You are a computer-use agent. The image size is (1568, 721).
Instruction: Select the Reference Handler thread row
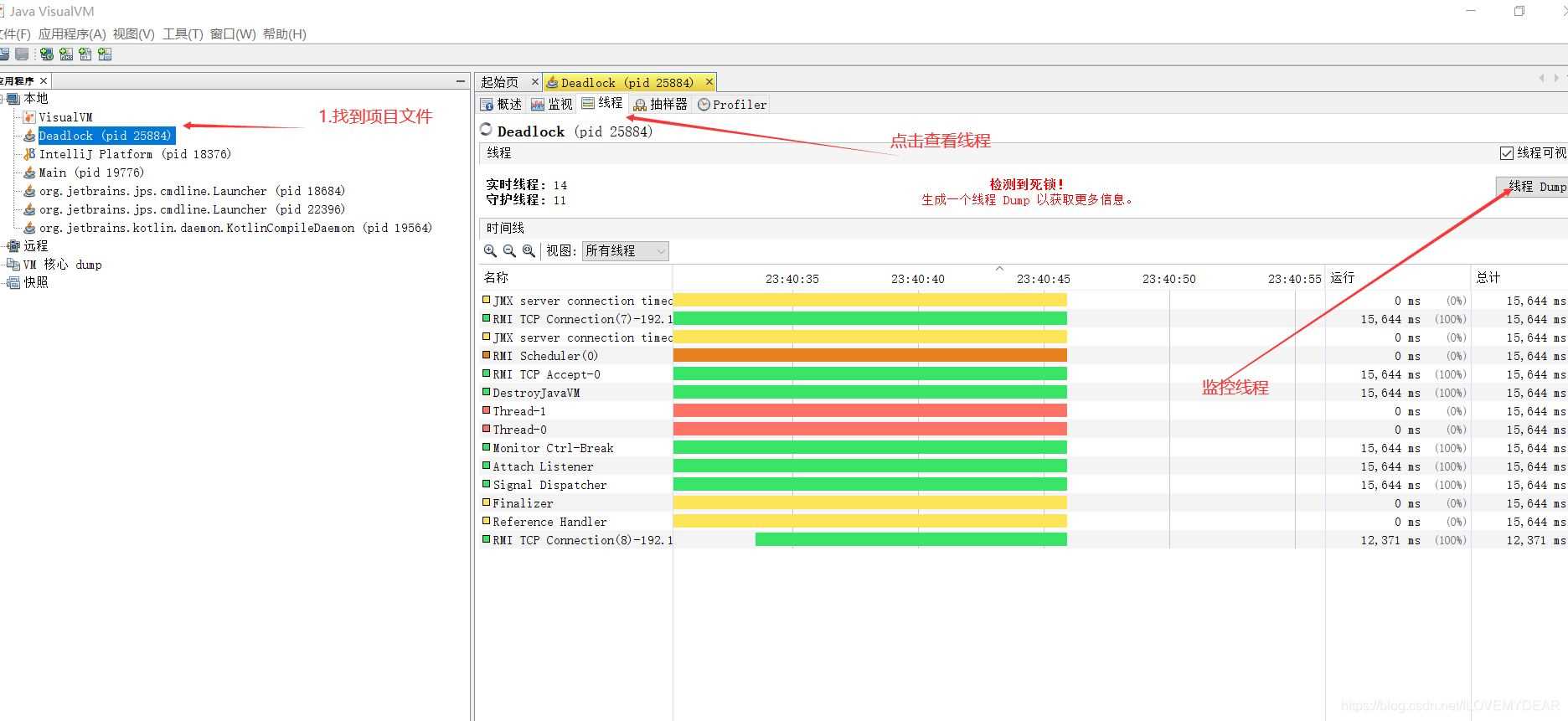[x=1022, y=522]
